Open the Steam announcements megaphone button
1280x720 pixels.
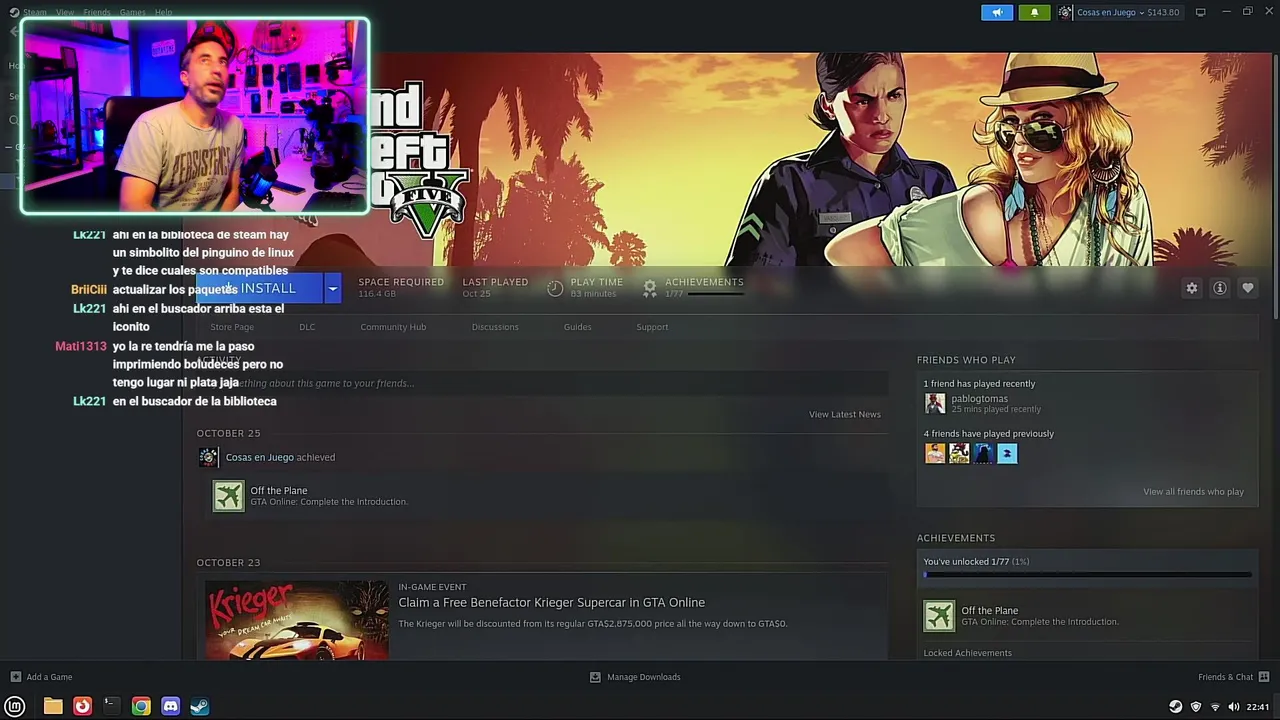click(997, 12)
